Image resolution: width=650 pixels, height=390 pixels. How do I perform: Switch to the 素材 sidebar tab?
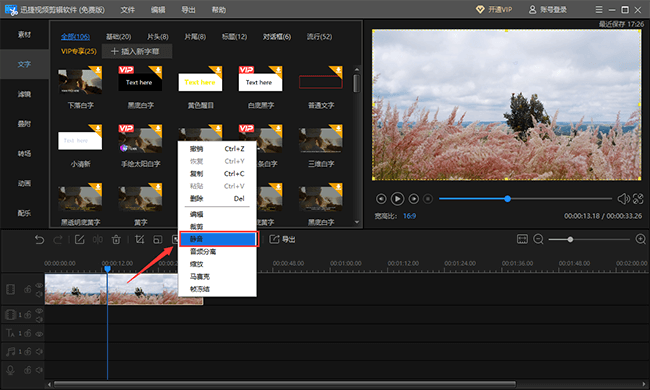tap(24, 34)
